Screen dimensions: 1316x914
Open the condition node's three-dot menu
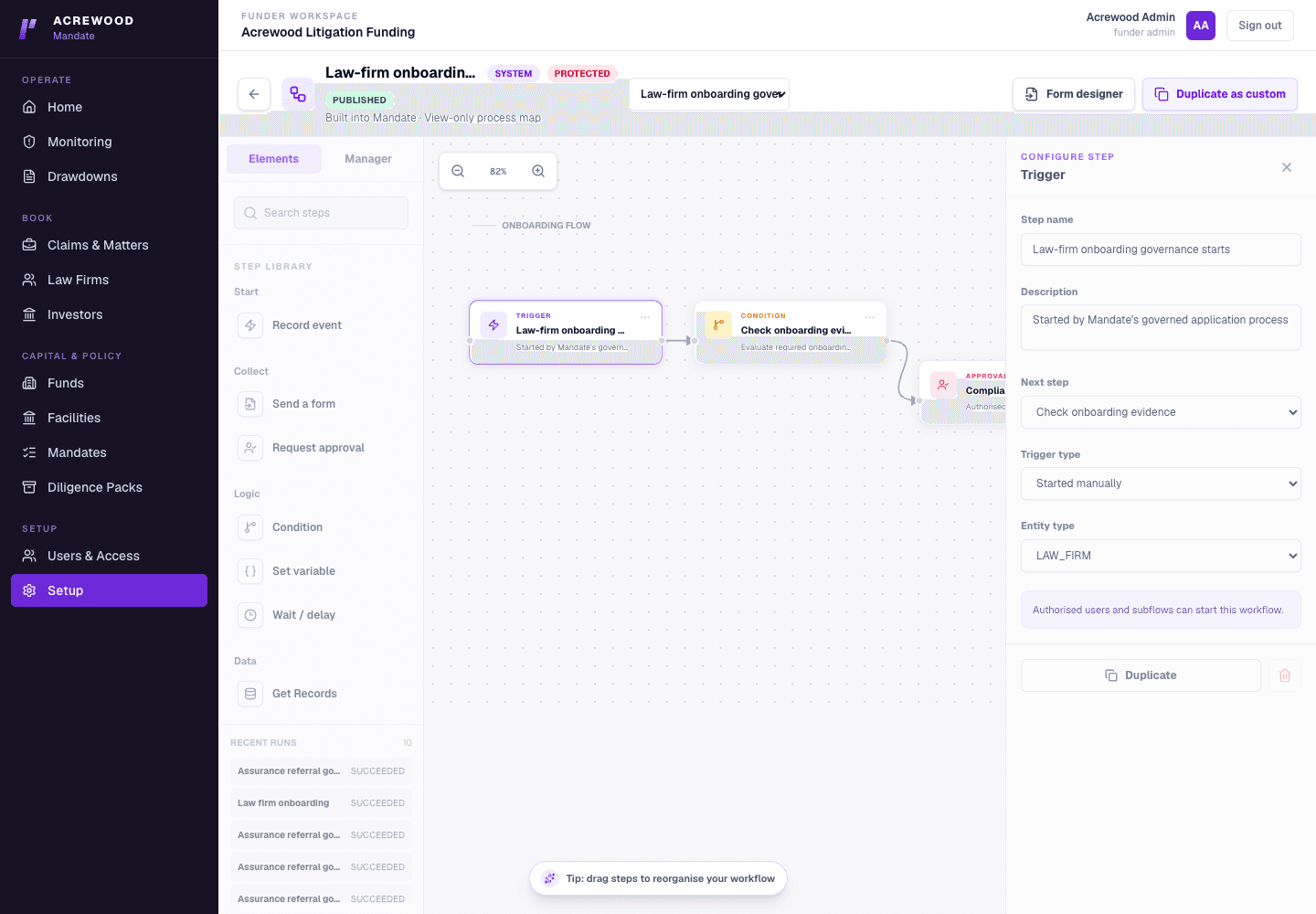point(870,317)
